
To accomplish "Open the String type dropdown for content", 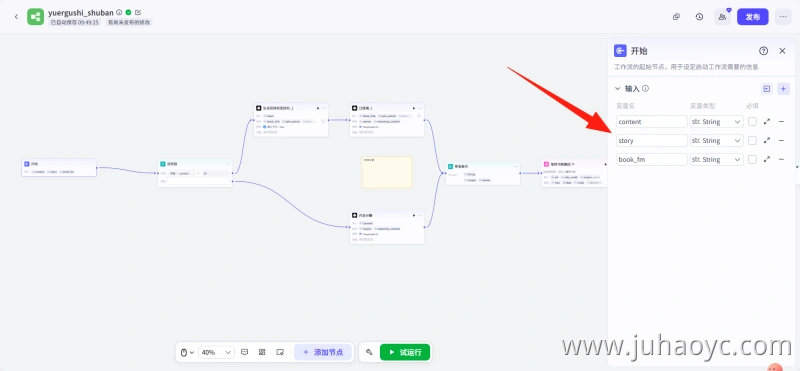I will click(x=716, y=121).
